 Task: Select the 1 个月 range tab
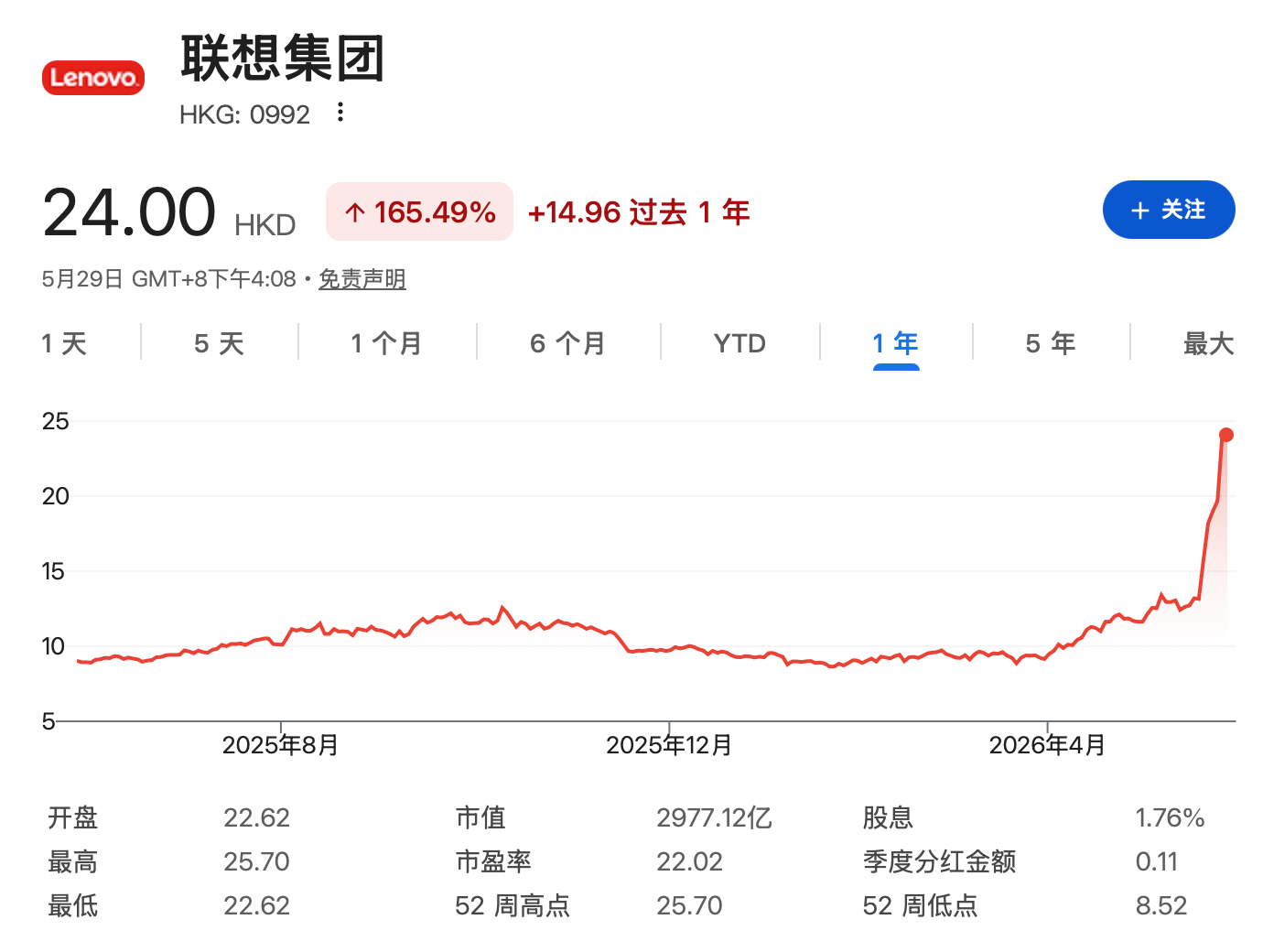386,344
